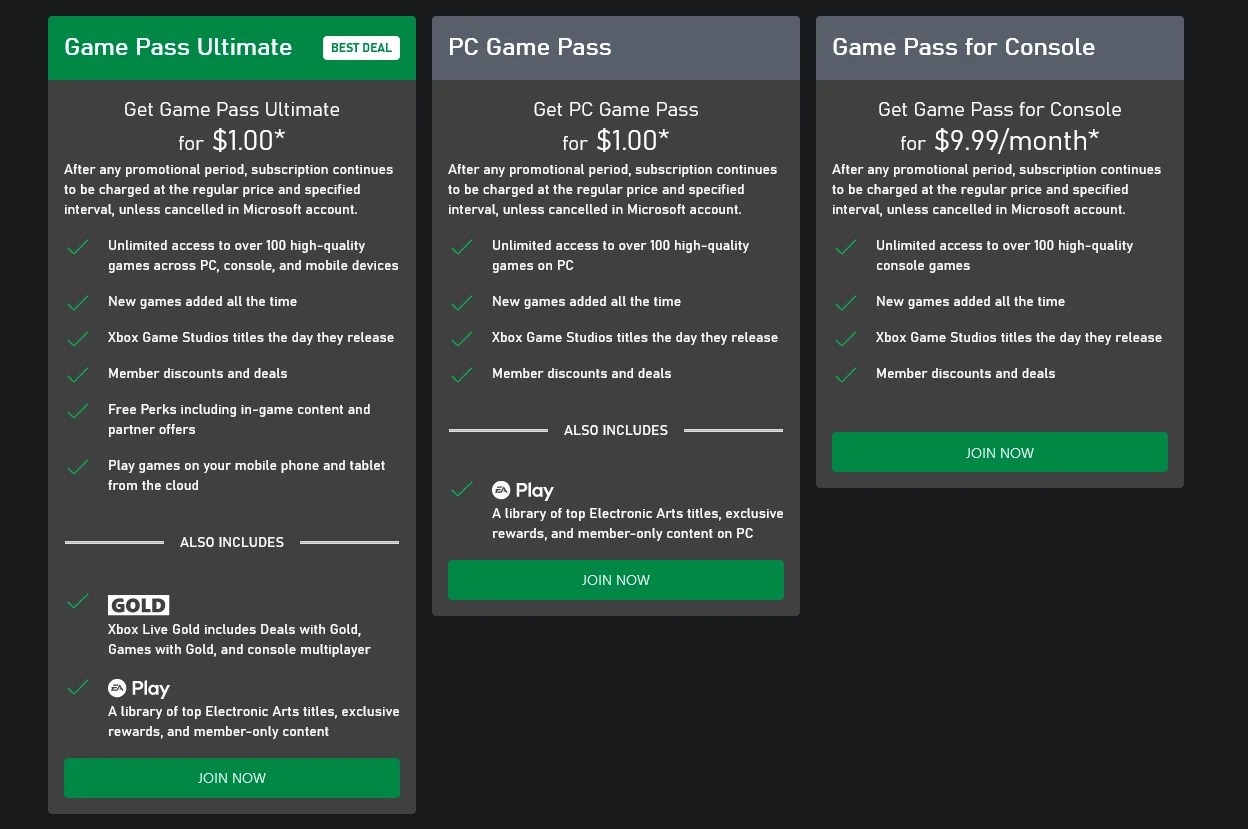Click the checkmark next to Member discounts on PC Game Pass
1248x829 pixels.
(x=462, y=374)
